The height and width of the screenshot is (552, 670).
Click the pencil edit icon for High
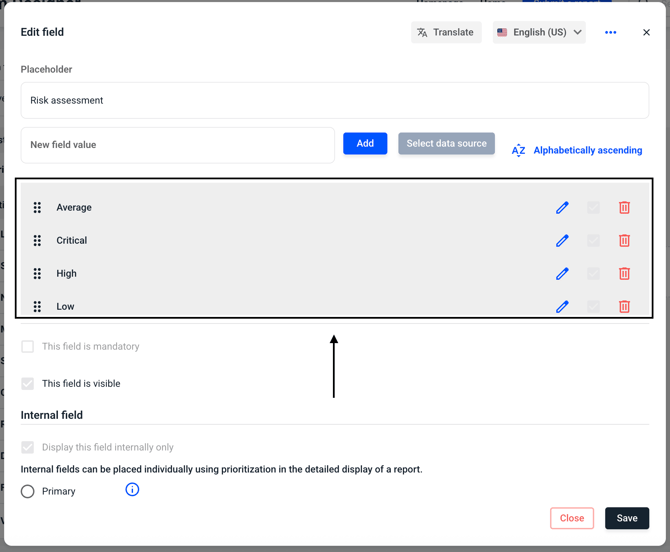pos(562,274)
